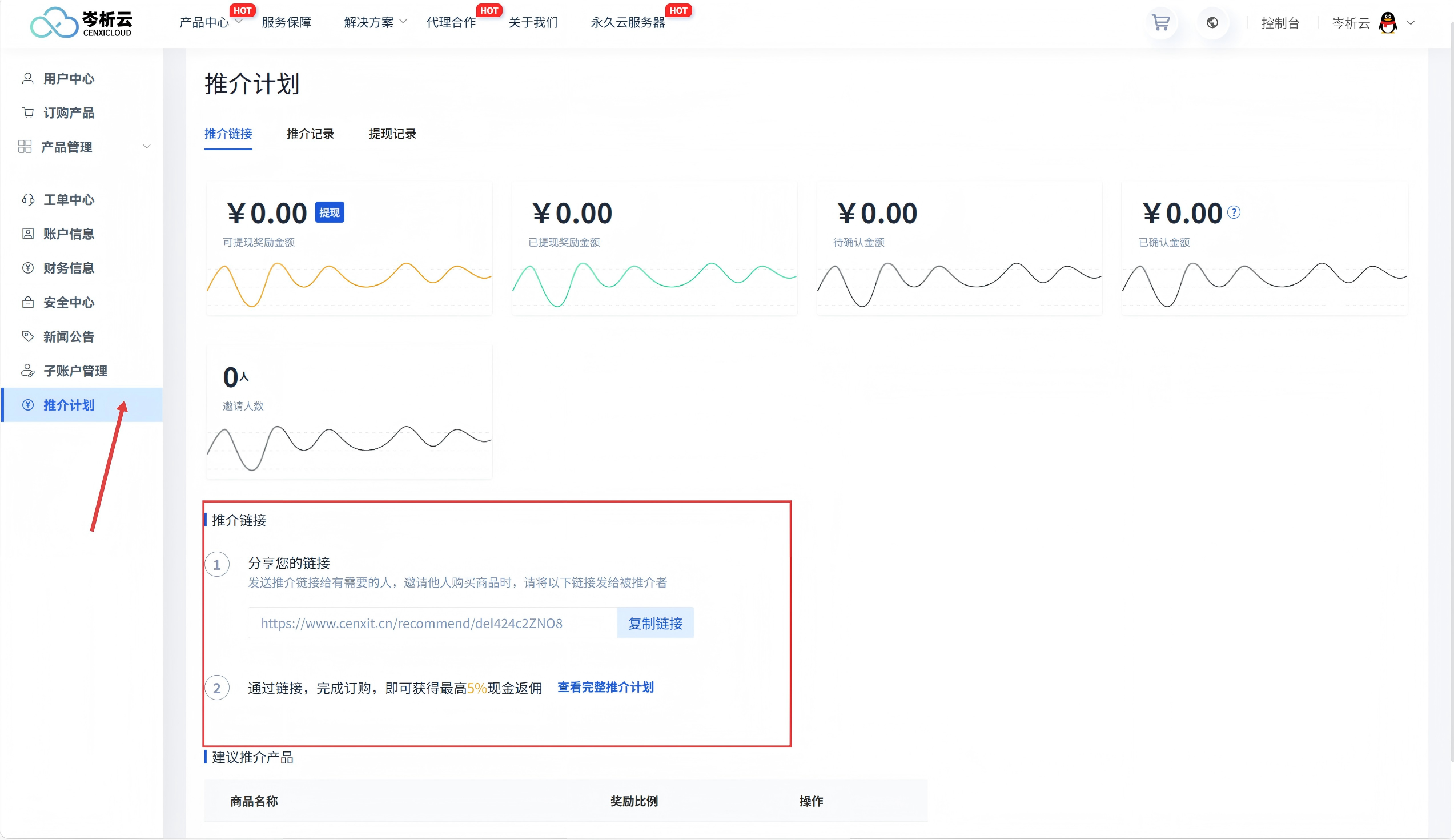Click the globe language icon
This screenshot has width=1454, height=840.
(1212, 22)
